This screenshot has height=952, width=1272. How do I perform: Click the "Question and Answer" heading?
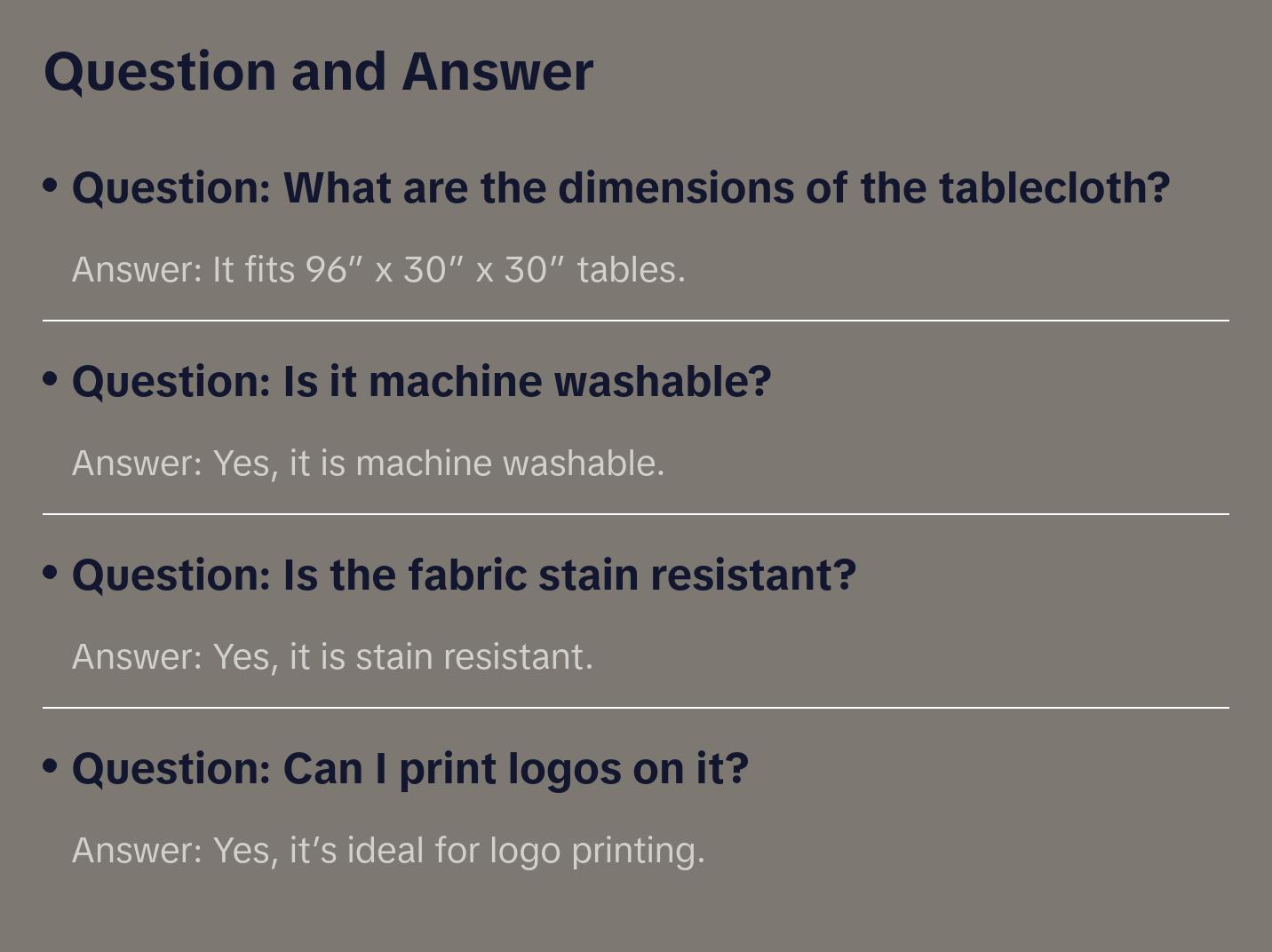(x=318, y=72)
